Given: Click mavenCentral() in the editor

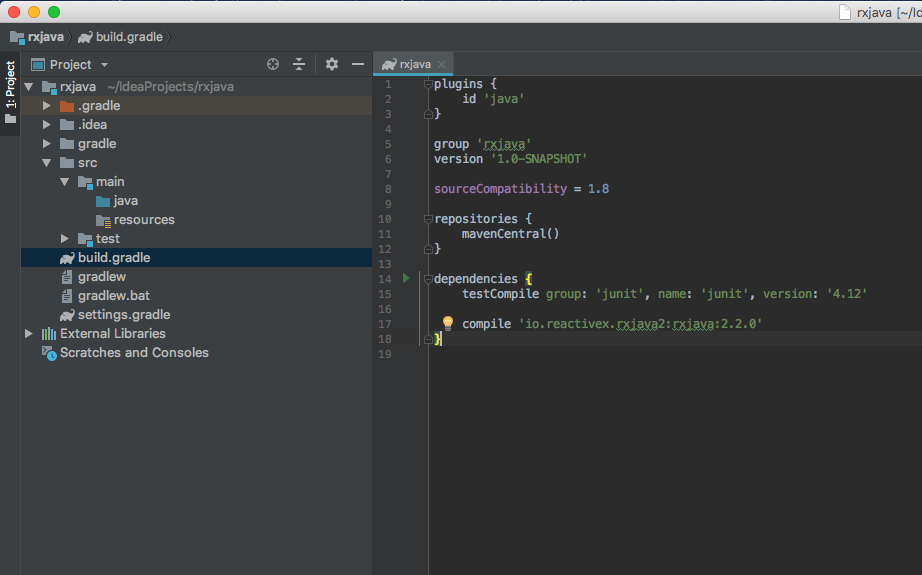Looking at the screenshot, I should click(510, 233).
